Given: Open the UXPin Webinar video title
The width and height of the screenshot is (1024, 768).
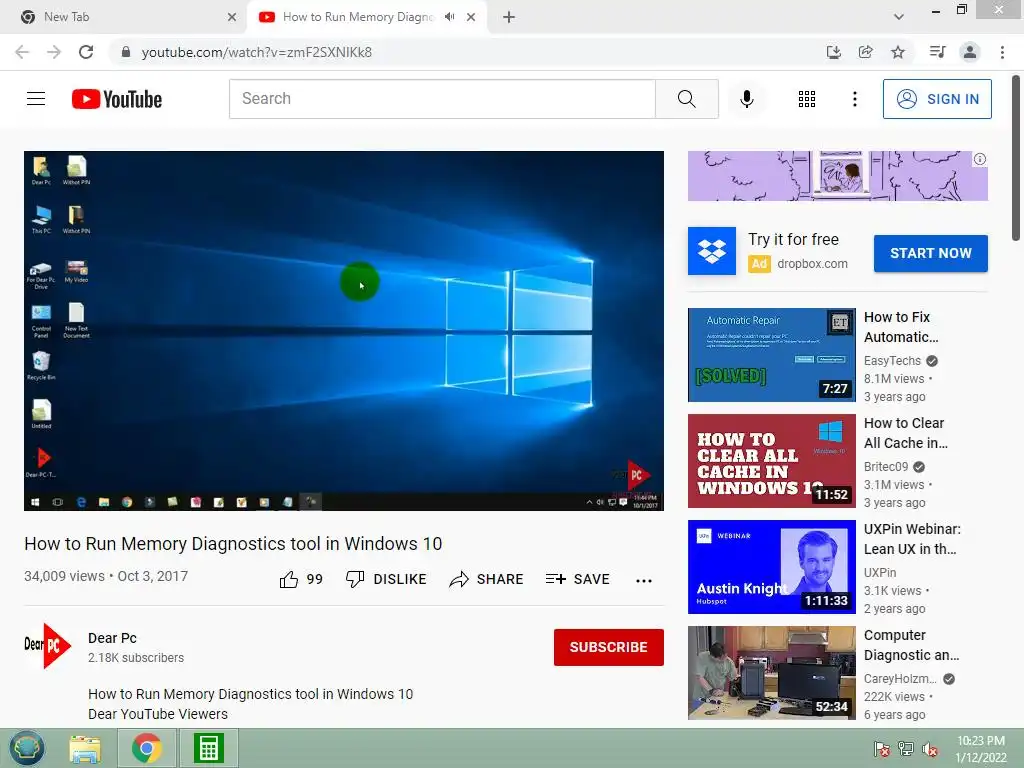Looking at the screenshot, I should click(912, 539).
